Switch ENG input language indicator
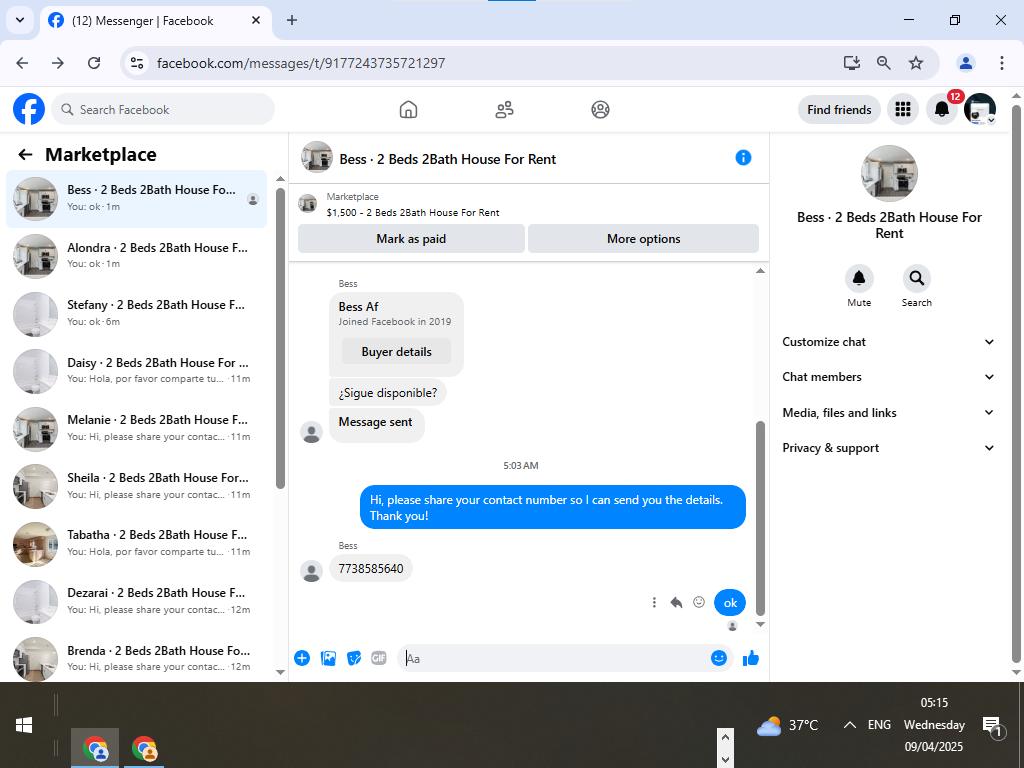 click(x=879, y=725)
